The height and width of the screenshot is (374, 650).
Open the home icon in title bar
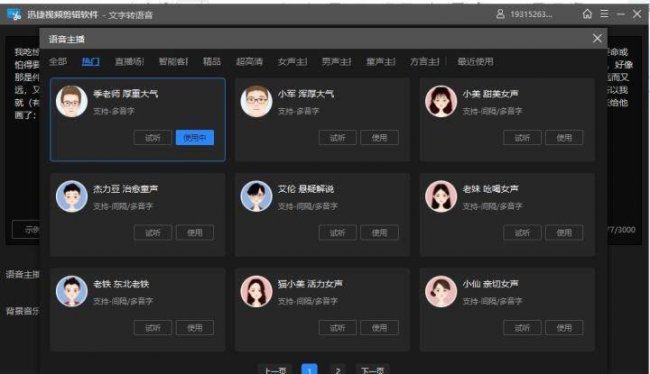tap(587, 14)
